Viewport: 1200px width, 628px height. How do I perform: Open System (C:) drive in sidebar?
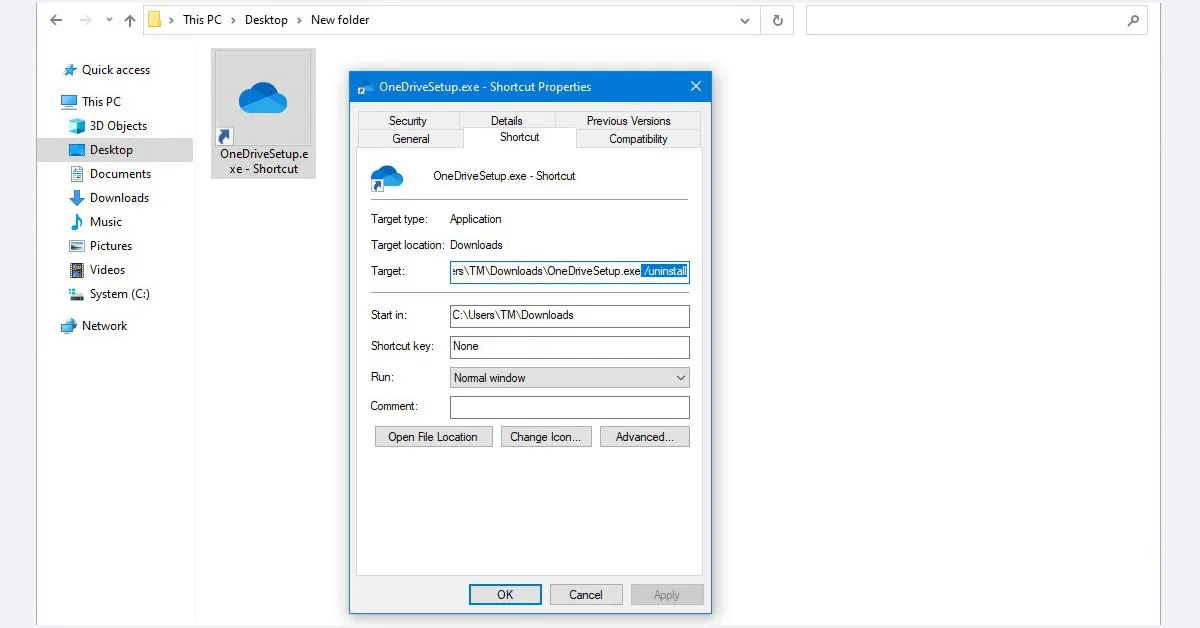tap(119, 294)
